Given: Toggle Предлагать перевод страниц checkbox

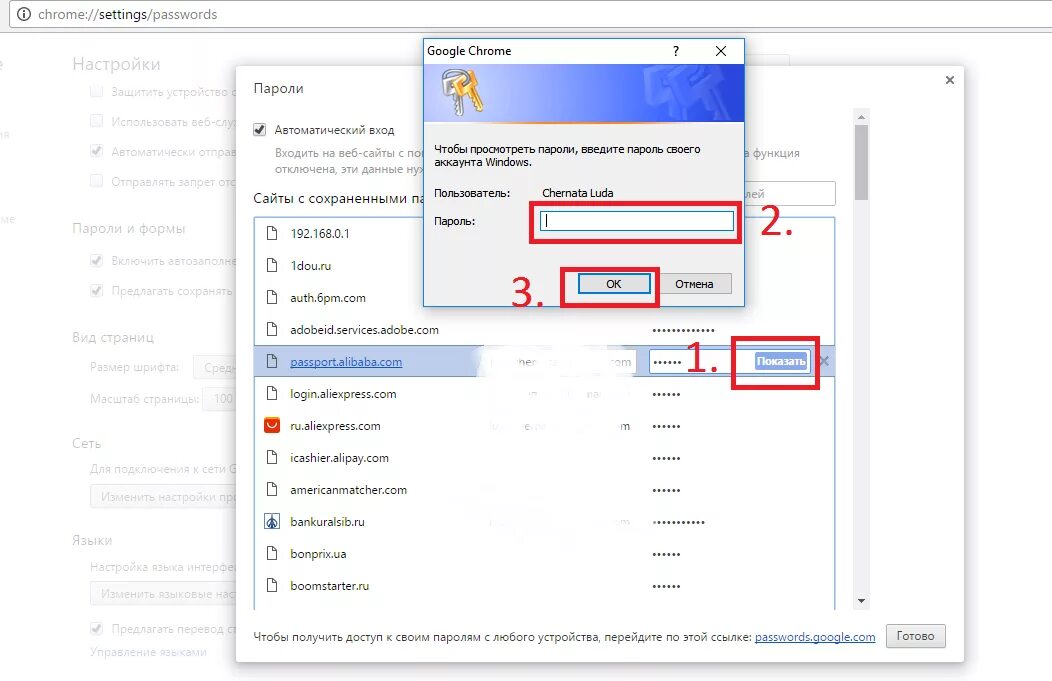Looking at the screenshot, I should pos(97,629).
